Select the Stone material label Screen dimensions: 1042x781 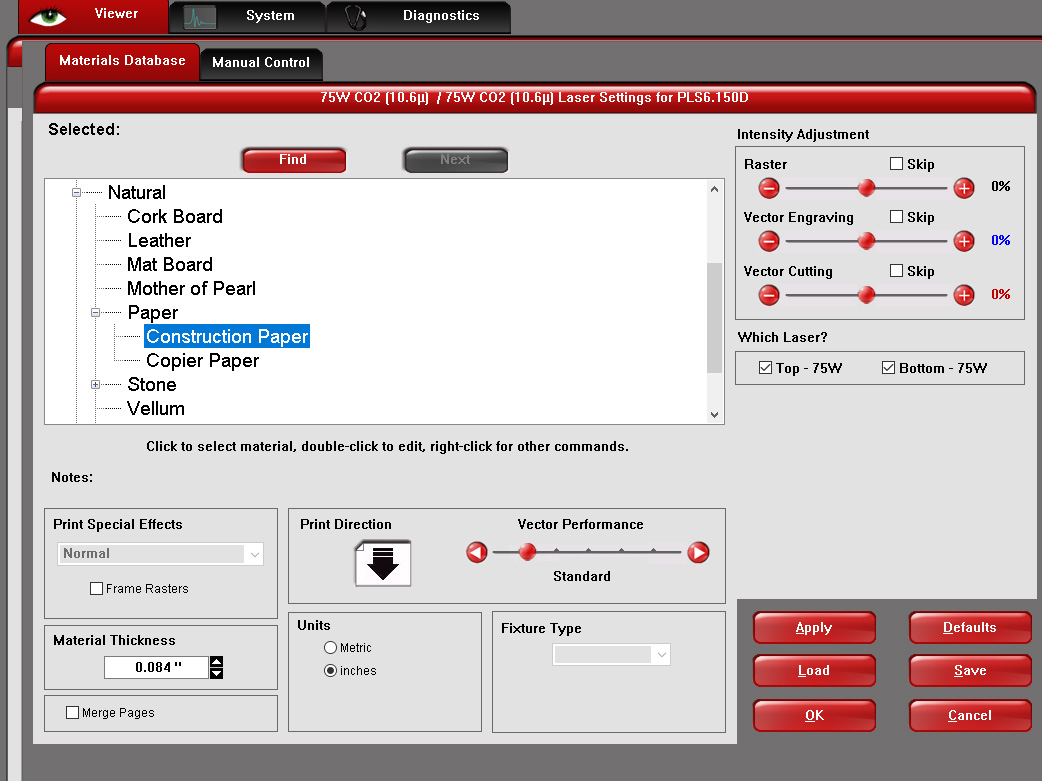[x=152, y=385]
